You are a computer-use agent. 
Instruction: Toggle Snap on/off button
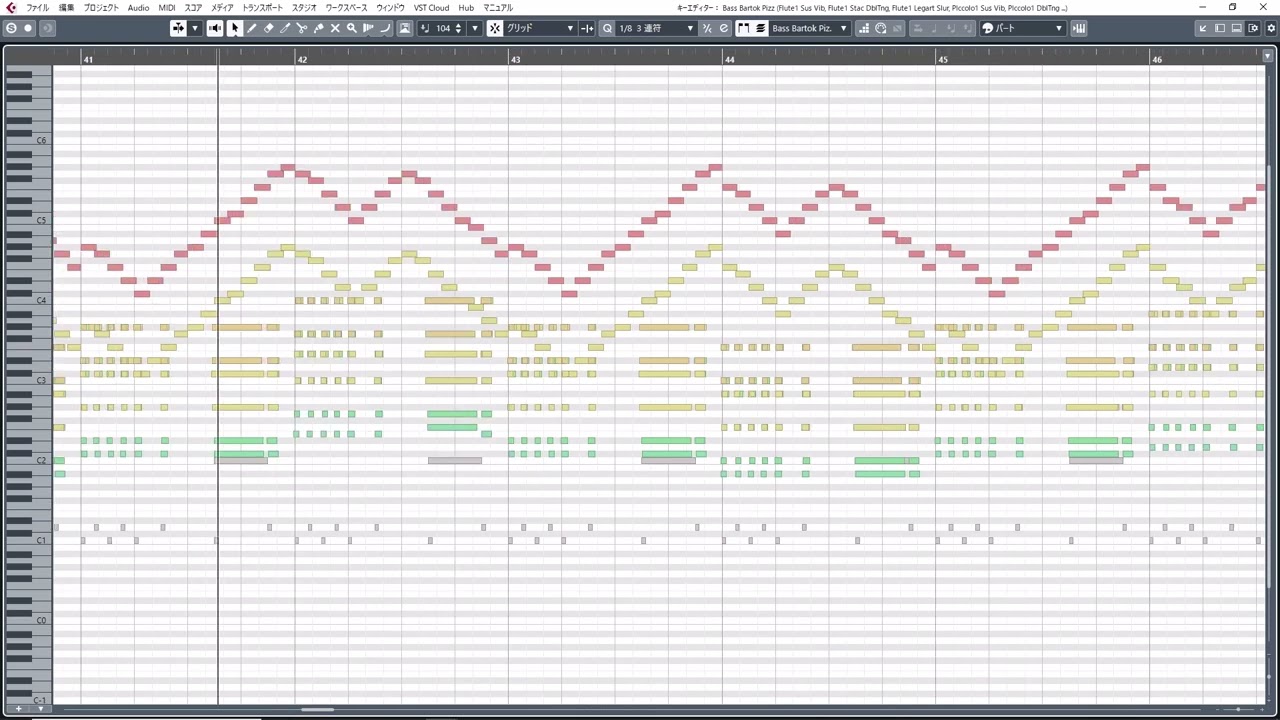click(494, 28)
